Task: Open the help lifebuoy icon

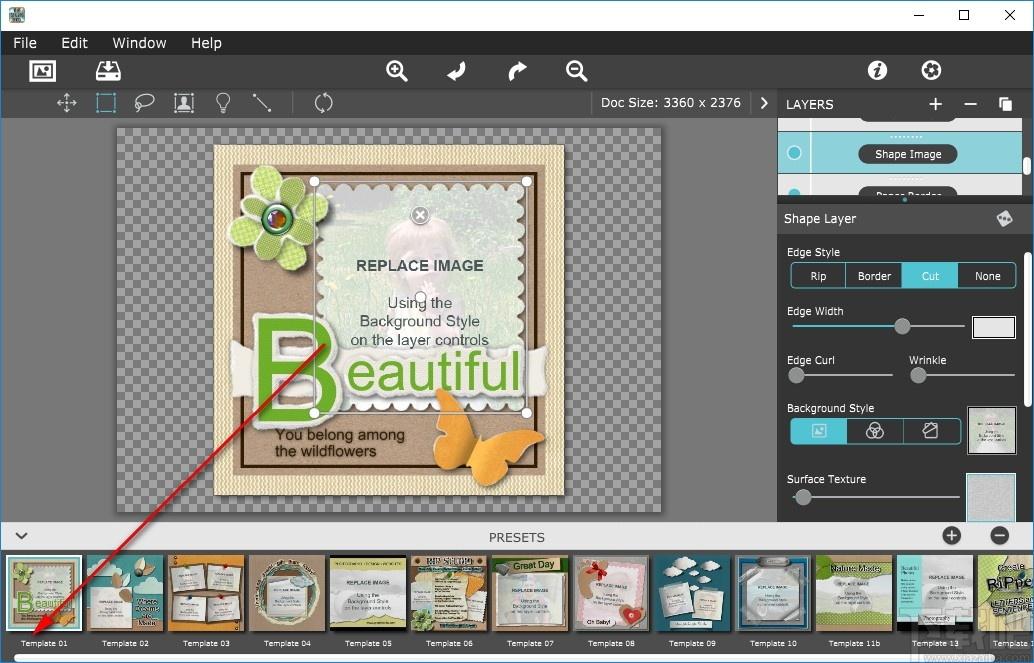Action: (x=931, y=70)
